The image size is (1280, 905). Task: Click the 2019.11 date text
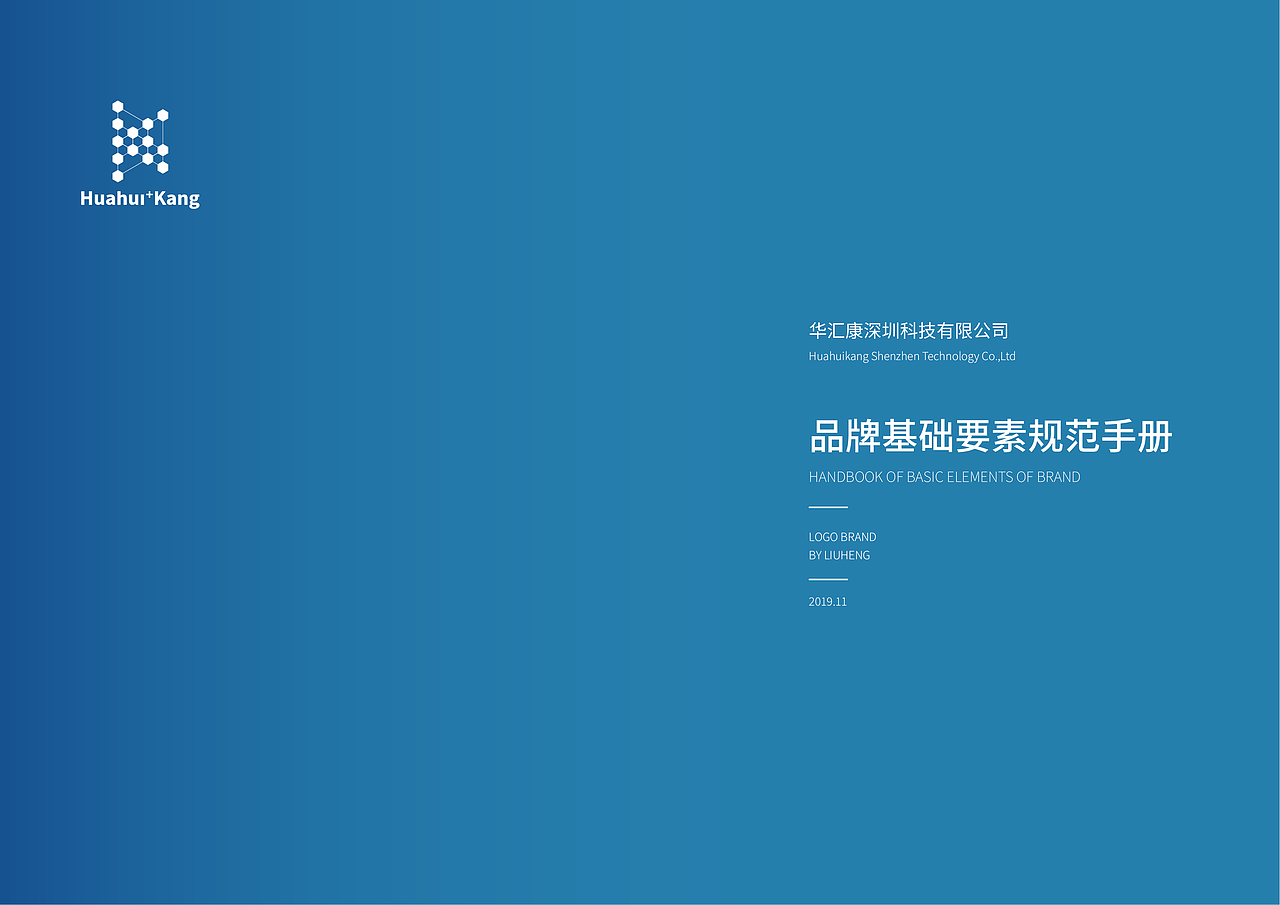(827, 601)
